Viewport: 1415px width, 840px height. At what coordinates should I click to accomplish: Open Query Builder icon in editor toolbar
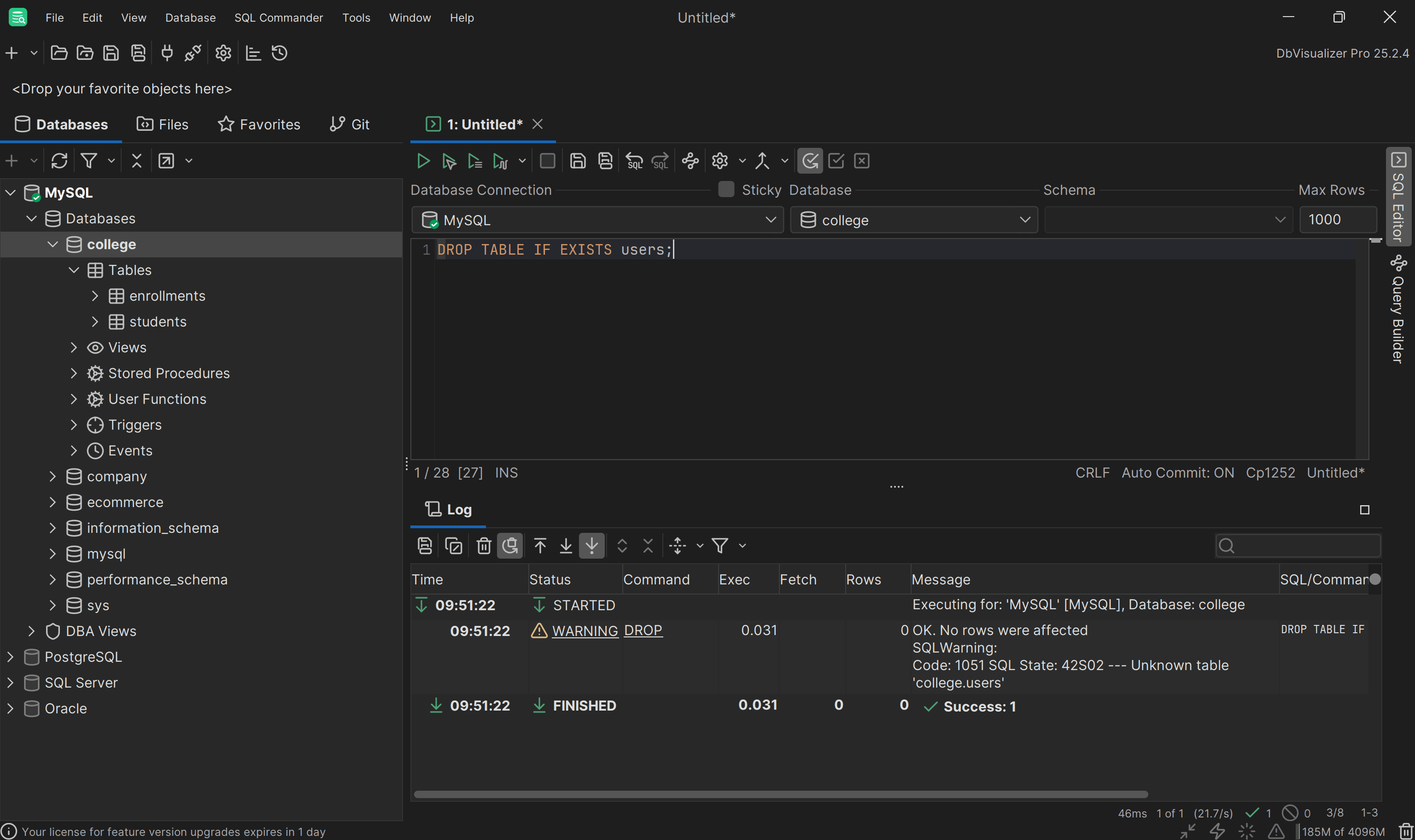(690, 161)
